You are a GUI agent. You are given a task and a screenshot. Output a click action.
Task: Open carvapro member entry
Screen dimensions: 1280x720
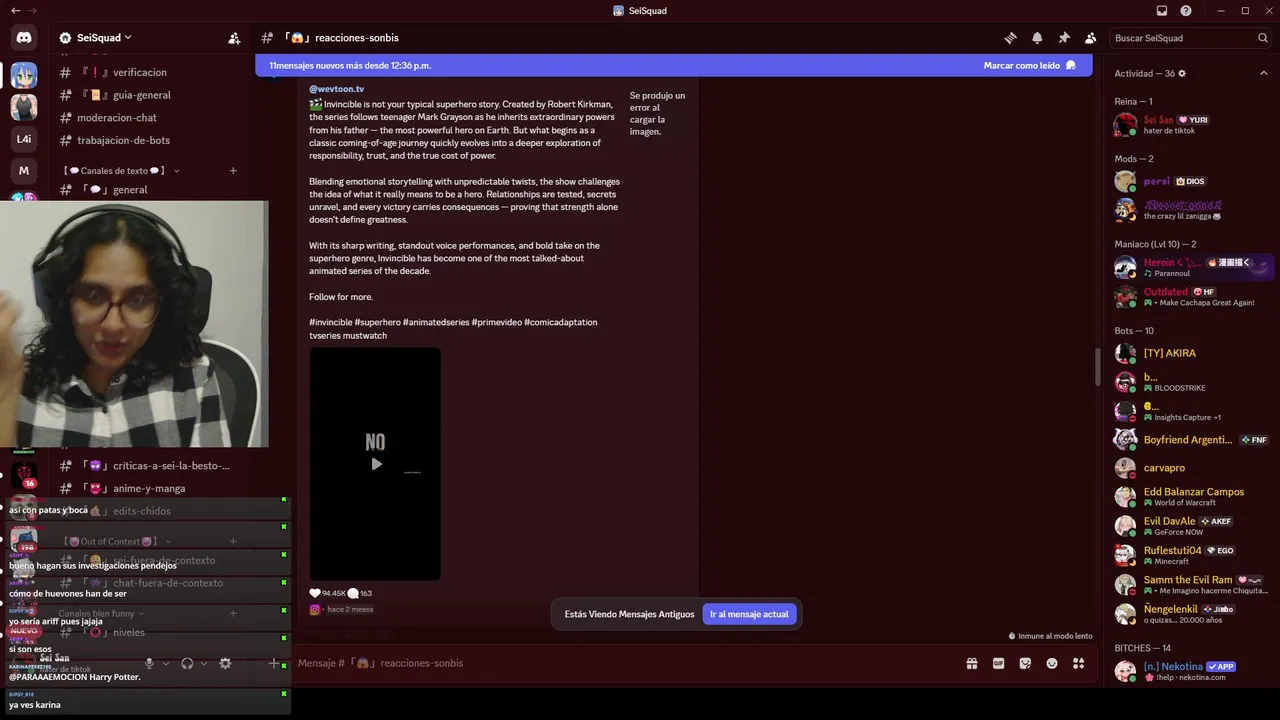[1193, 468]
